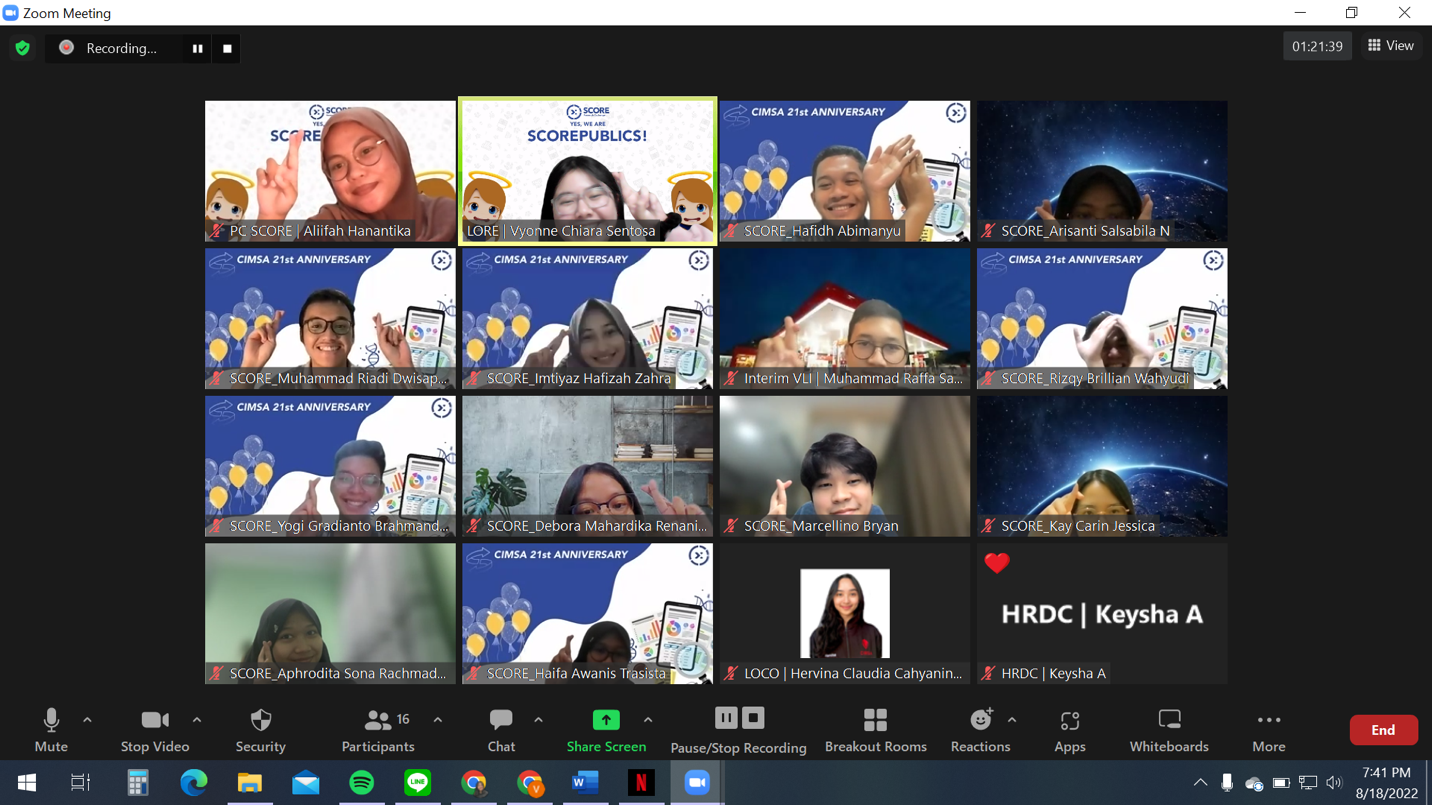Select Interim VLI Muhammad Raffa video tile
1432x805 pixels.
point(845,318)
